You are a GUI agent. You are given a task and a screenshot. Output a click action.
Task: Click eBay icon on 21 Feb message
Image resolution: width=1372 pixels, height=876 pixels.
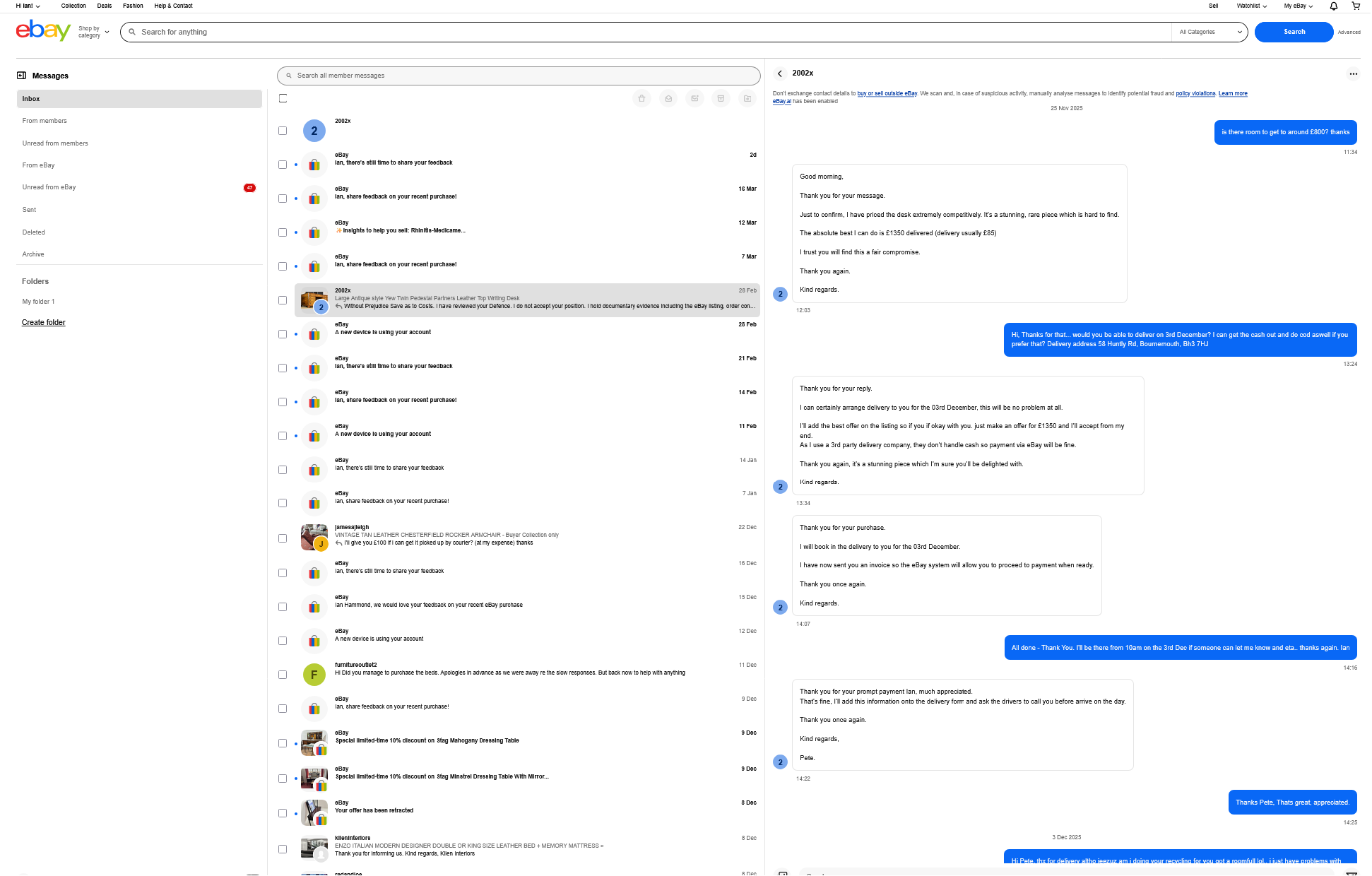coord(314,368)
